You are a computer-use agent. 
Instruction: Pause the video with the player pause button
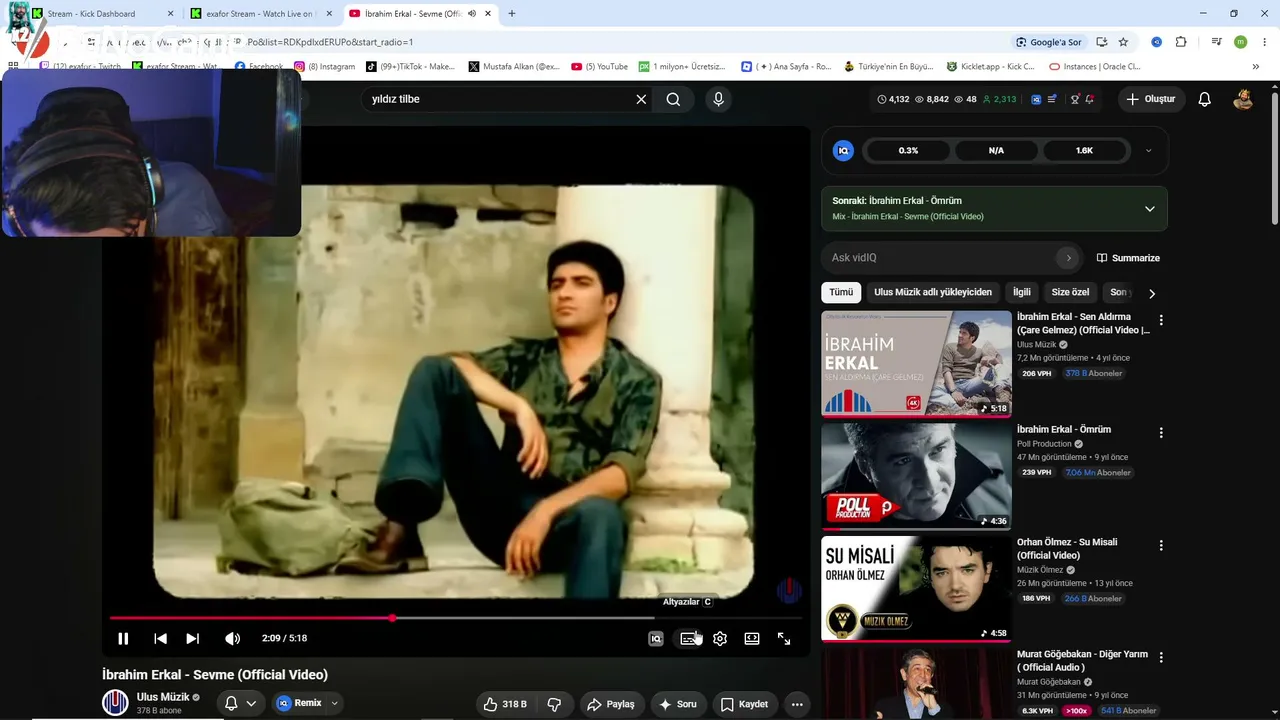[123, 639]
